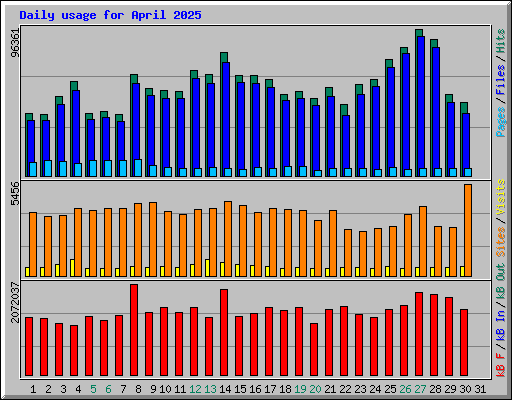The width and height of the screenshot is (512, 400).
Task: Click the orange visits bar for day 9
Action: click(x=153, y=239)
